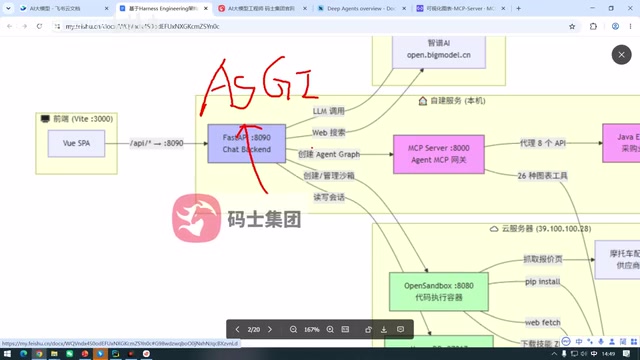640x360 pixels.
Task: Click the 'web fetch' edge label
Action: (x=542, y=322)
